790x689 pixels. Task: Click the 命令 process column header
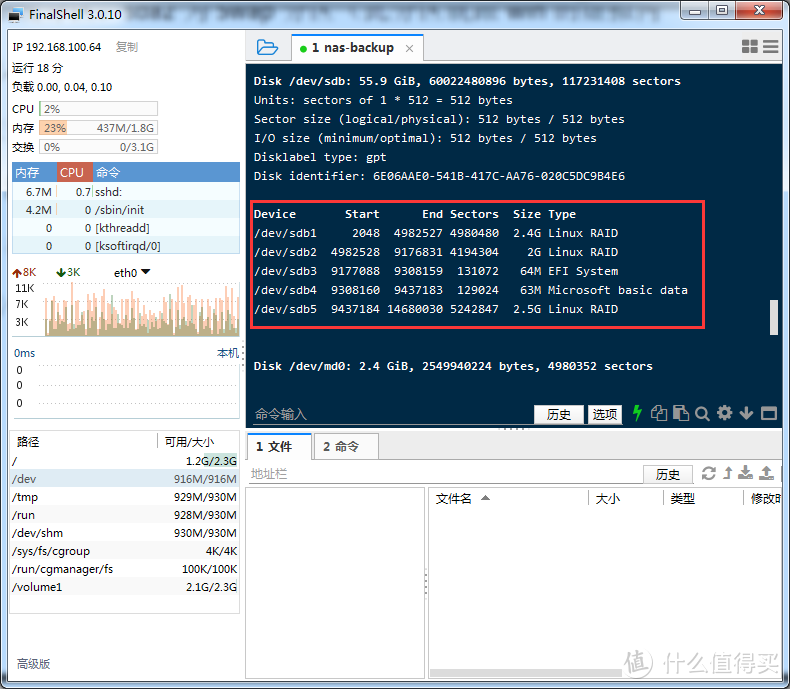click(x=166, y=172)
